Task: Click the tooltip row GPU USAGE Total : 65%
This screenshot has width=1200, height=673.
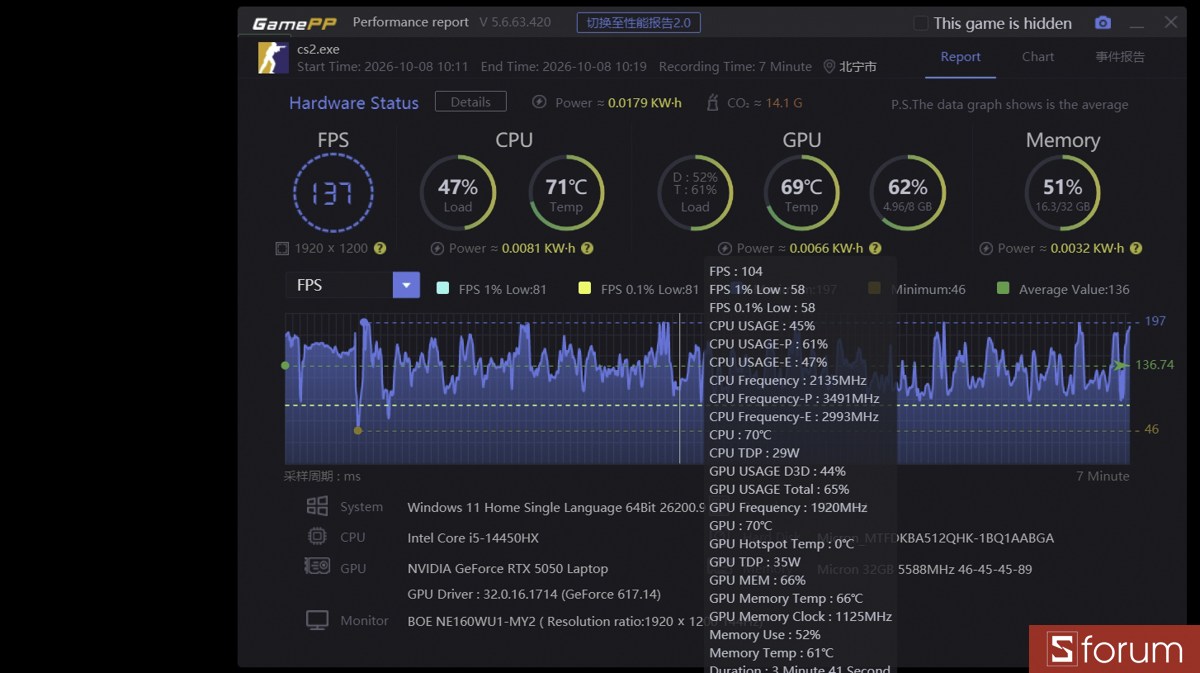Action: coord(779,489)
